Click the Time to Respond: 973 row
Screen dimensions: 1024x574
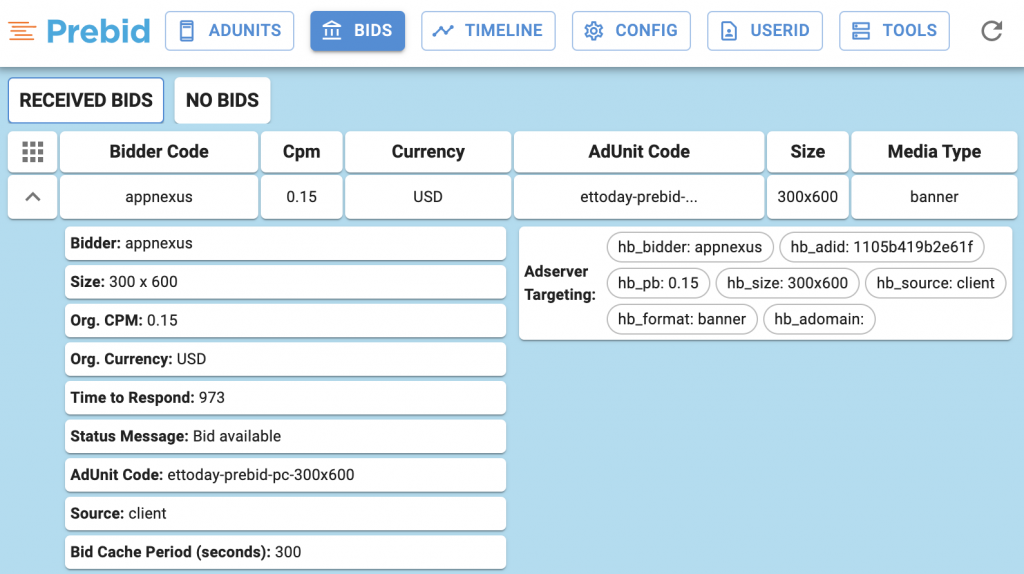[x=285, y=397]
